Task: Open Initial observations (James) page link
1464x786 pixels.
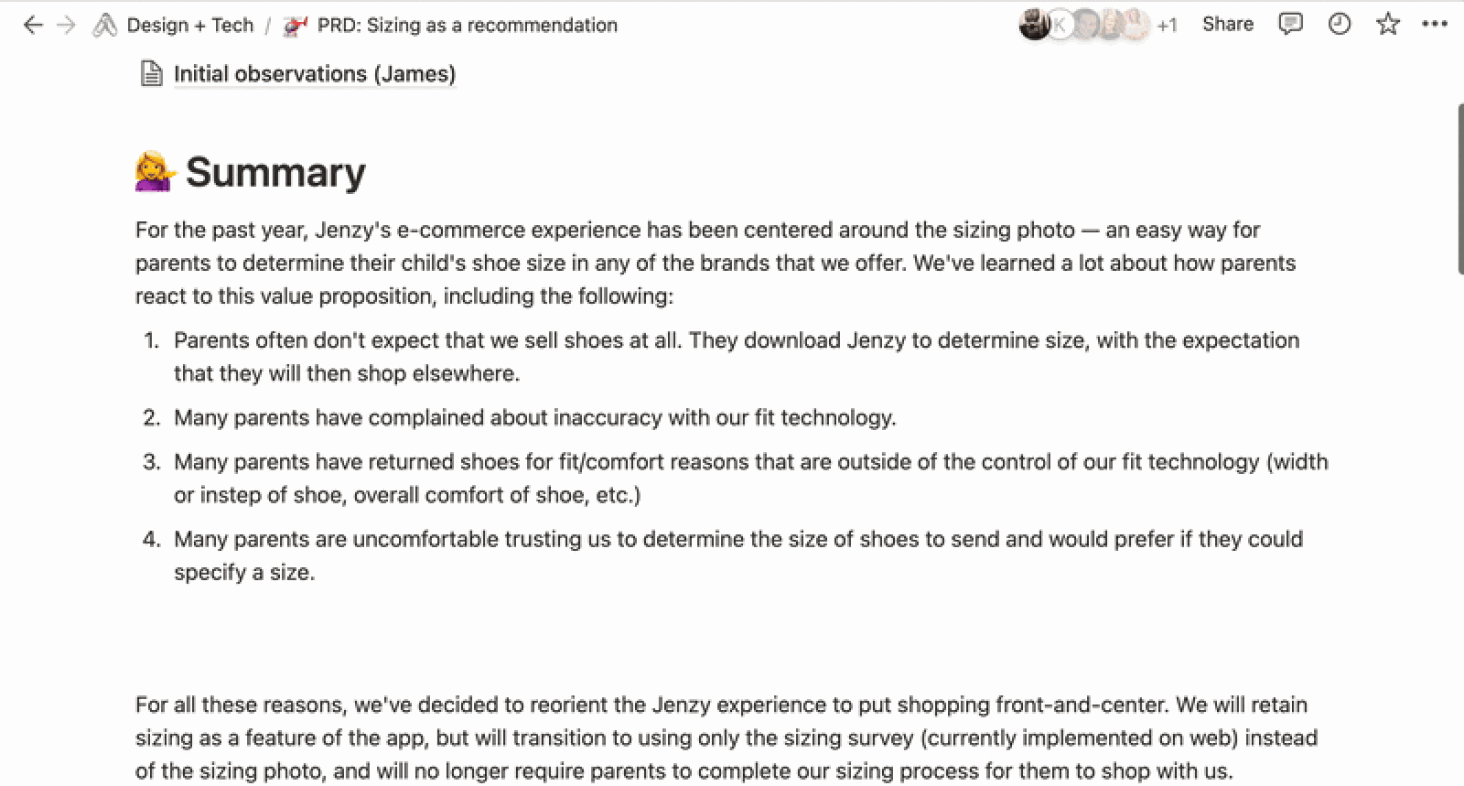Action: pos(314,74)
